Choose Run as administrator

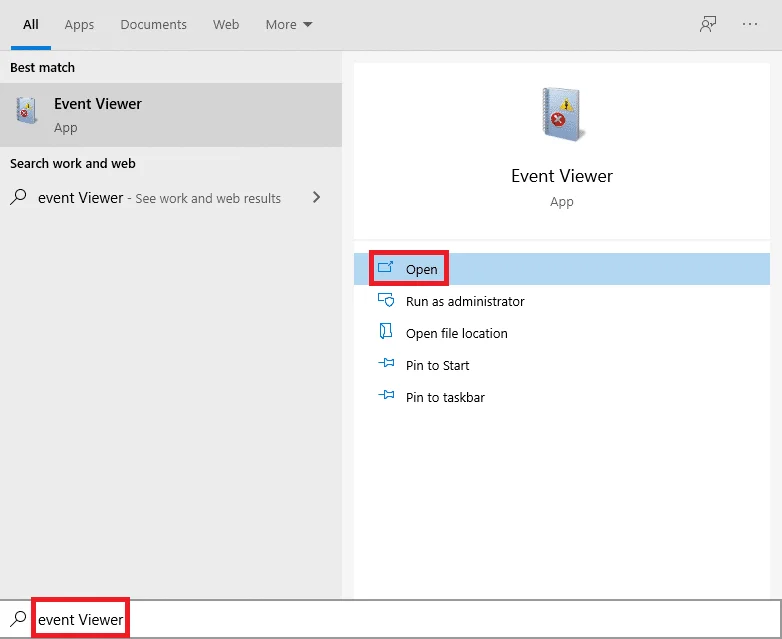pyautogui.click(x=562, y=301)
